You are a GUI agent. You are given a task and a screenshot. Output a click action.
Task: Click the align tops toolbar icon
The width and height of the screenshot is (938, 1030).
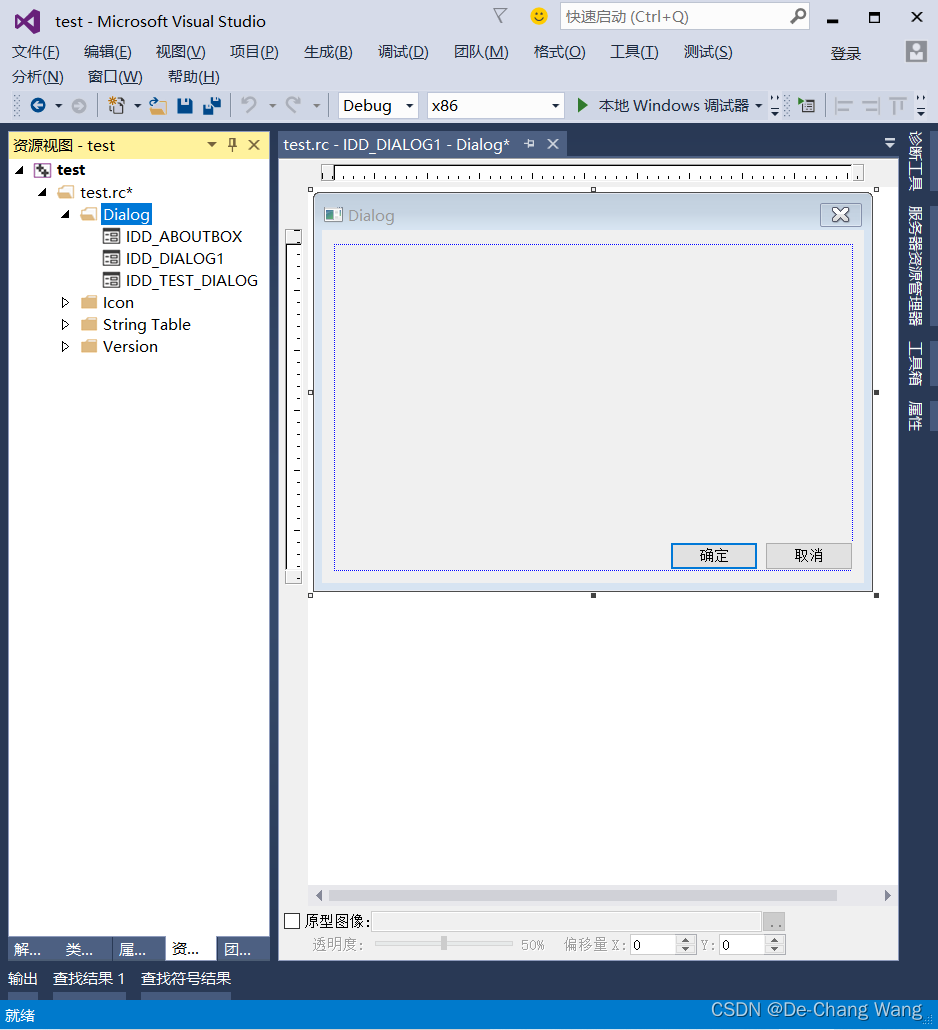(898, 106)
